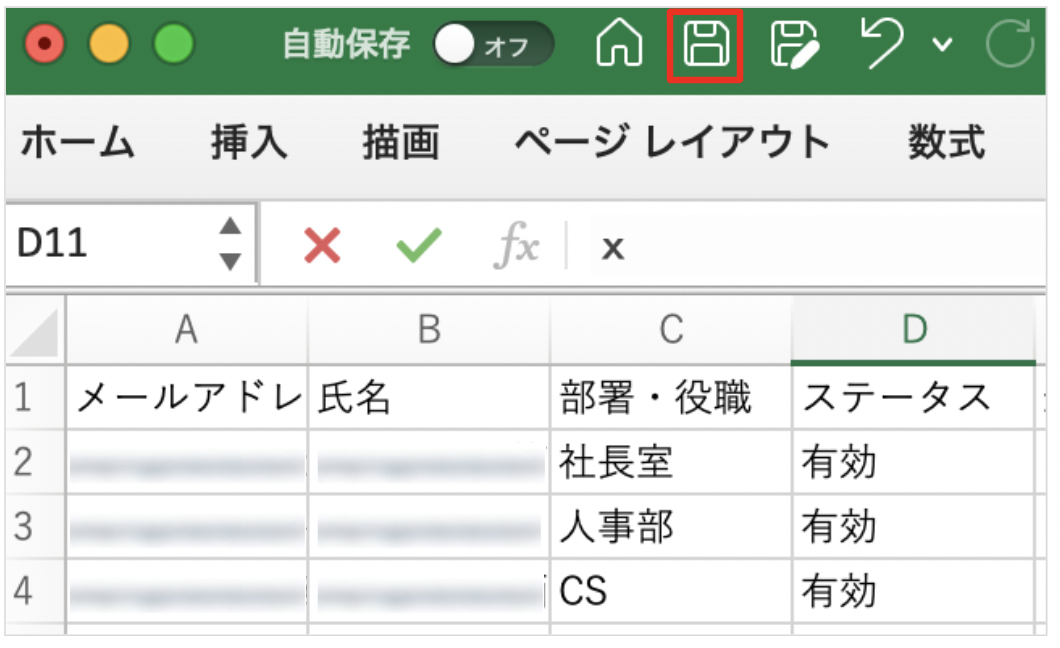Open Save As with the pencil disk icon

795,45
